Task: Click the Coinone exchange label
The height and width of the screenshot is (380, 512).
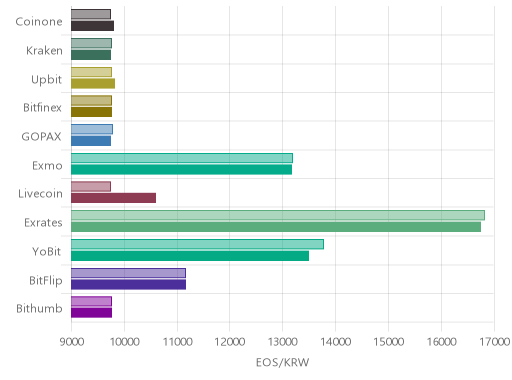Action: click(x=39, y=22)
